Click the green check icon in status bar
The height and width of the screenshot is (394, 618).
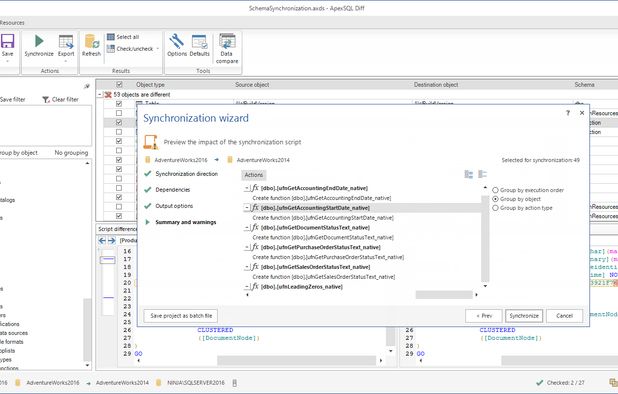[540, 383]
